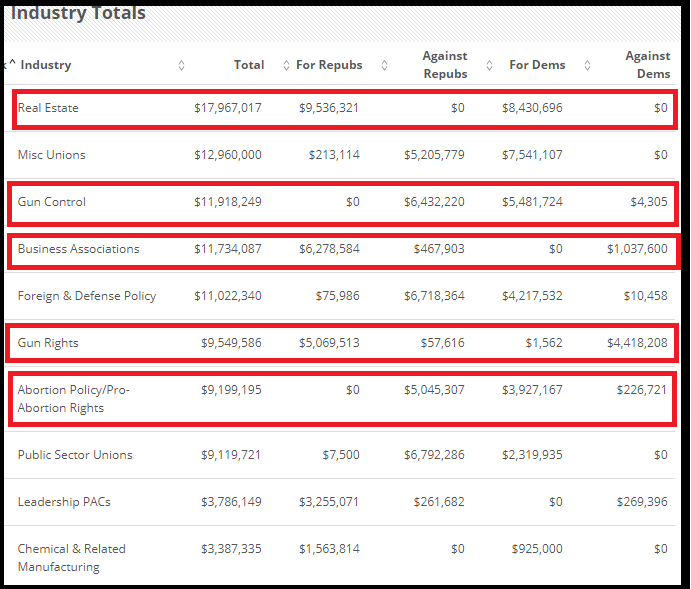Select the For Dems column header

coord(537,65)
